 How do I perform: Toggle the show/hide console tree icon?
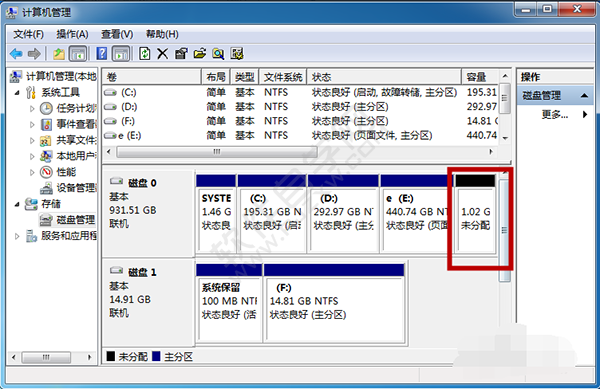coord(78,54)
